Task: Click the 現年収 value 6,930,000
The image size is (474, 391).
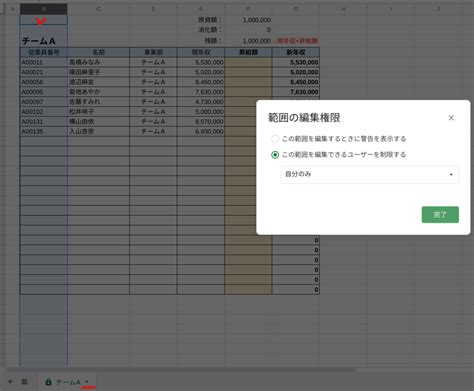Action: tap(201, 131)
